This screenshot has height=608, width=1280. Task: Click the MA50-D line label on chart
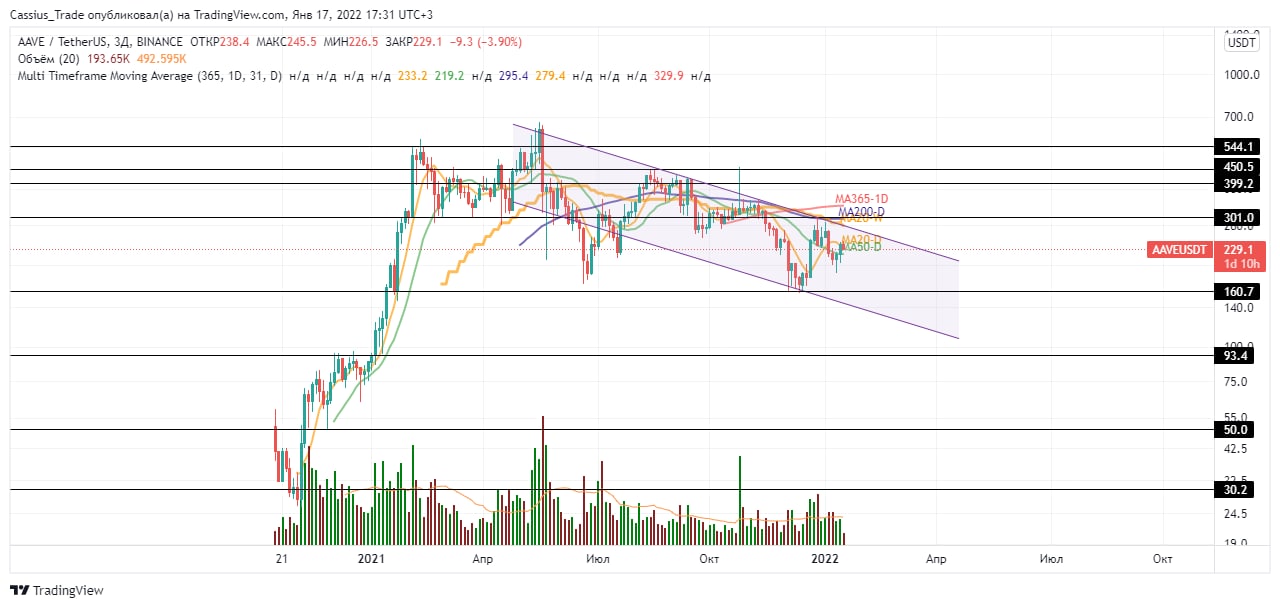pos(860,246)
